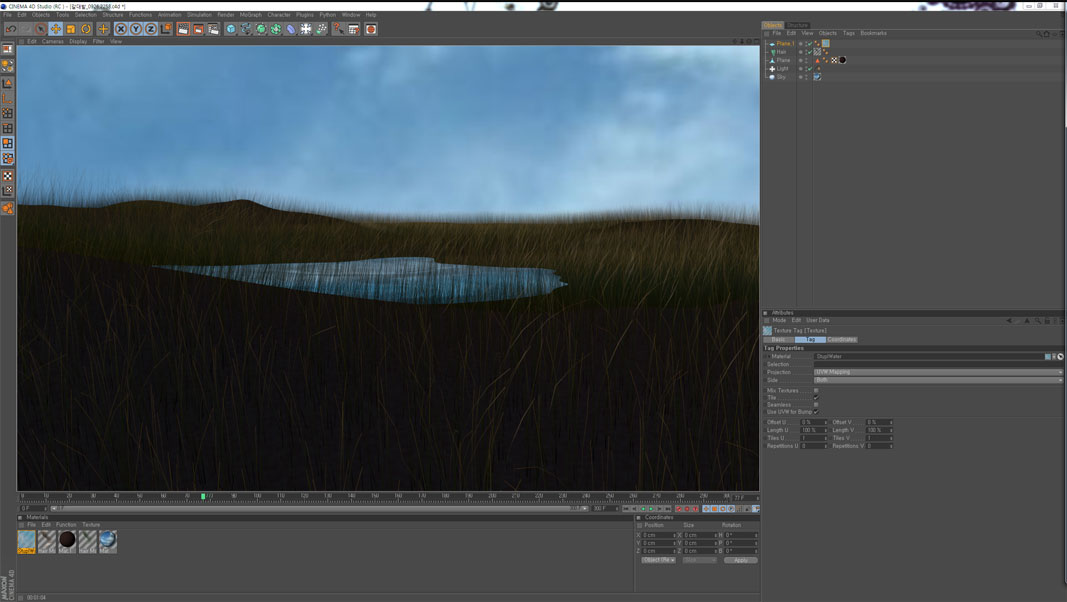Screen dimensions: 1067x602
Task: Open the light objects icon in the toolbar
Action: pyautogui.click(x=306, y=29)
